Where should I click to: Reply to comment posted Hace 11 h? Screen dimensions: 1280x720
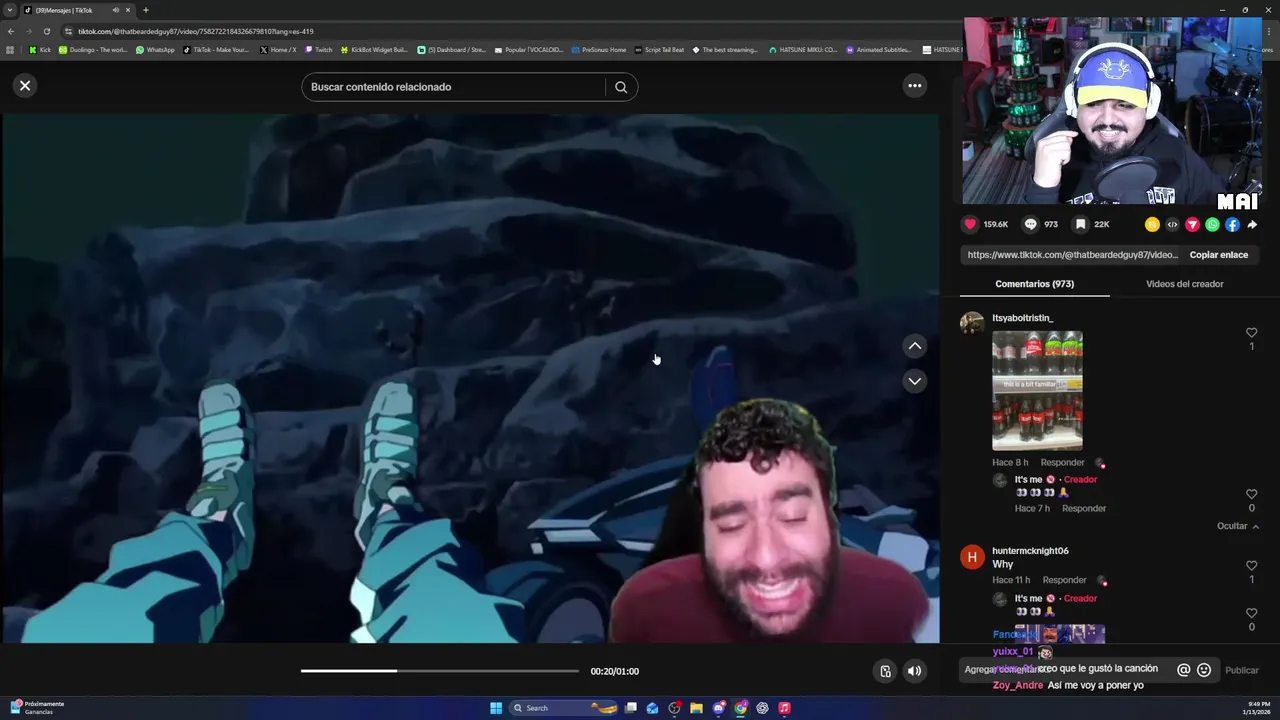point(1064,580)
